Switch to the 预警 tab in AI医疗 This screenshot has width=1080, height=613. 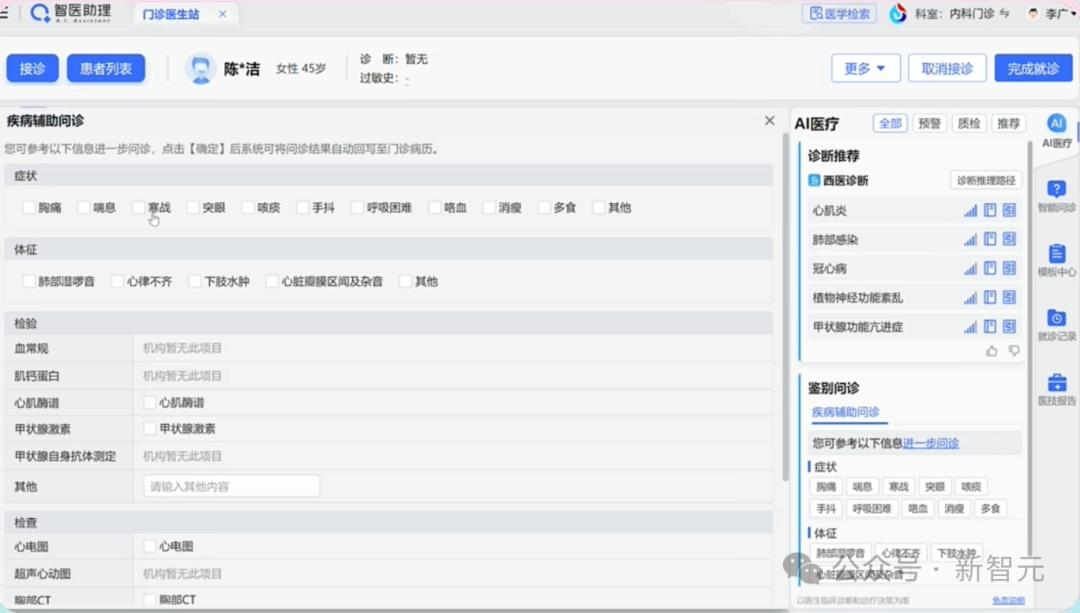[x=929, y=123]
